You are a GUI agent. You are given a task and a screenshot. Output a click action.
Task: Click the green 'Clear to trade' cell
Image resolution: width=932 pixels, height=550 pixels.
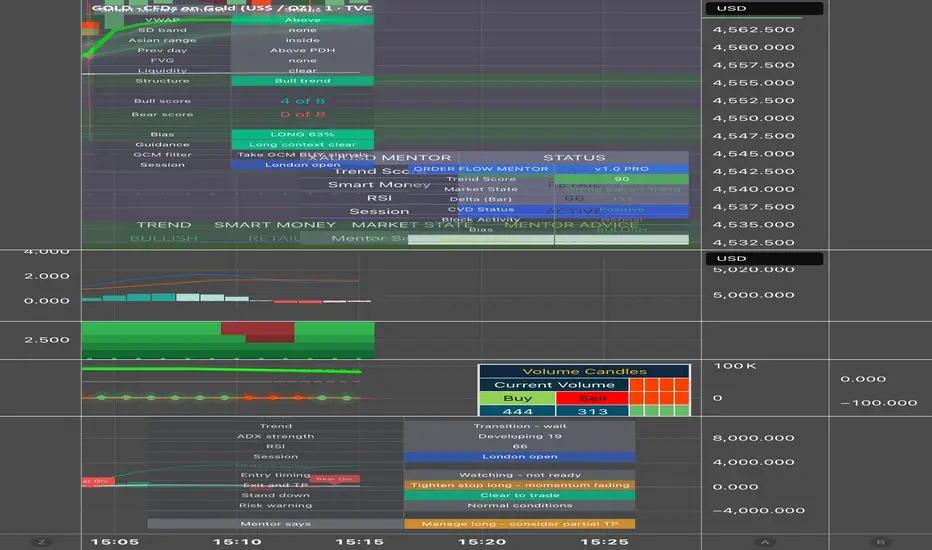click(519, 495)
